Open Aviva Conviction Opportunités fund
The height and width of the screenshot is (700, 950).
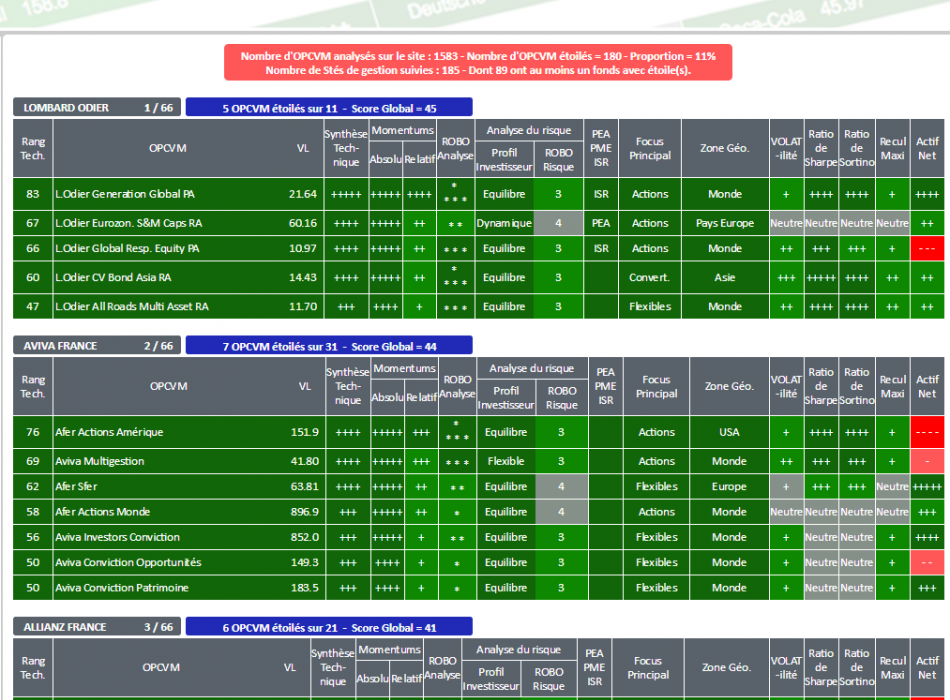coord(128,563)
